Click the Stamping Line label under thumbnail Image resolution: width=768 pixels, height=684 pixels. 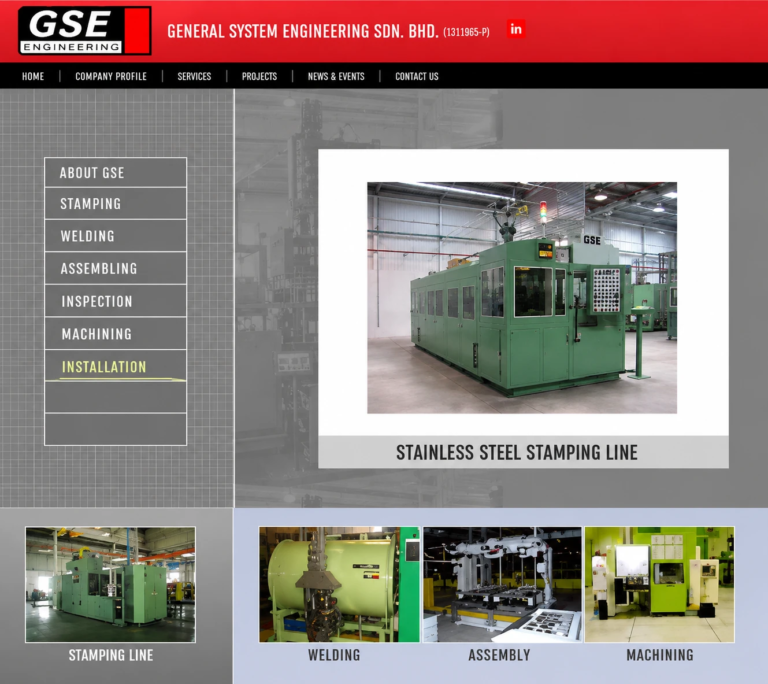(x=111, y=655)
